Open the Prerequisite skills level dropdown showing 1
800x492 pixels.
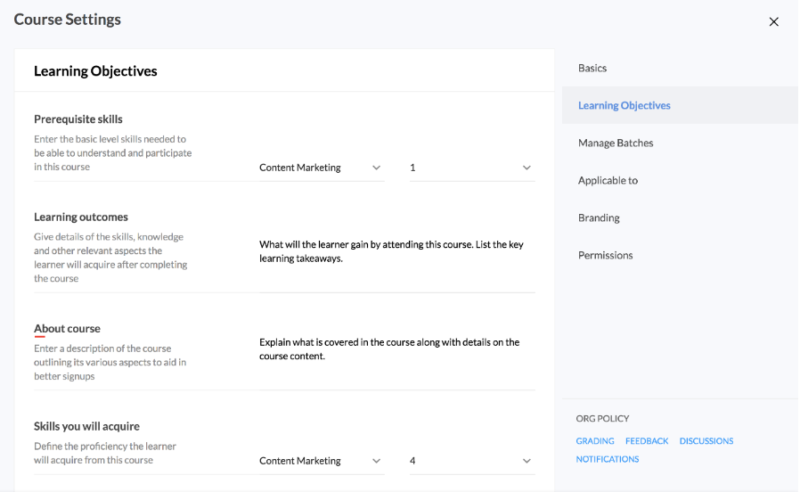[x=471, y=168]
